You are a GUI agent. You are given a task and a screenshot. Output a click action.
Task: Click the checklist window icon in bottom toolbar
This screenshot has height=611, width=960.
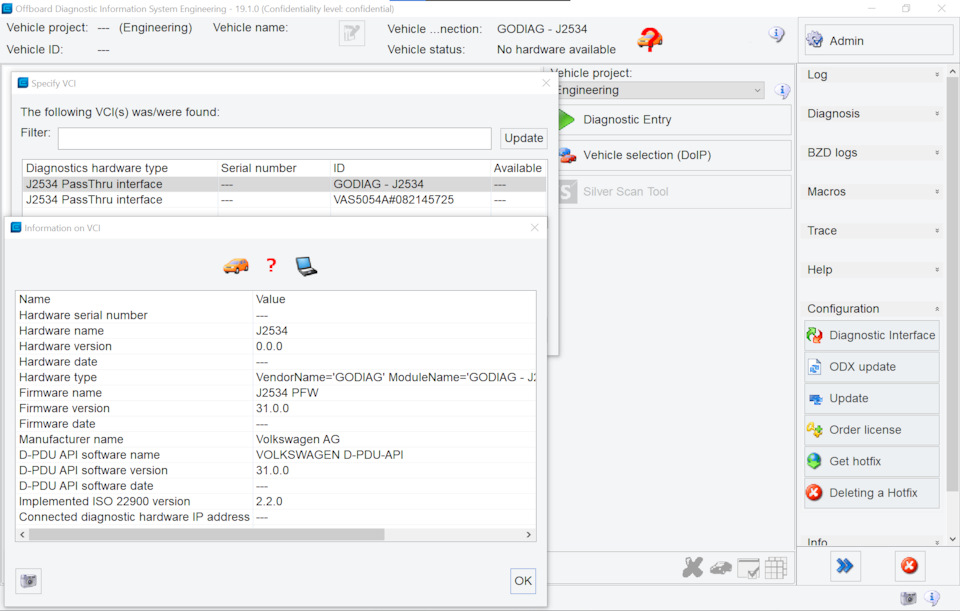pyautogui.click(x=748, y=568)
